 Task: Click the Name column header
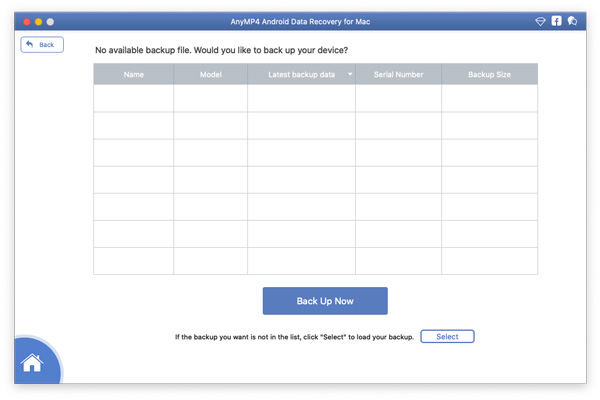(x=134, y=74)
